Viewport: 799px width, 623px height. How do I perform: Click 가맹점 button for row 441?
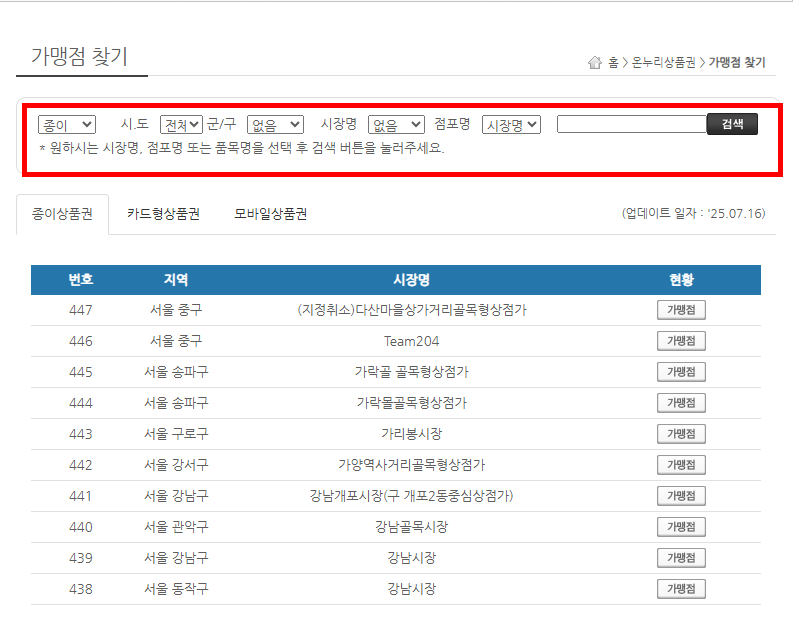681,496
